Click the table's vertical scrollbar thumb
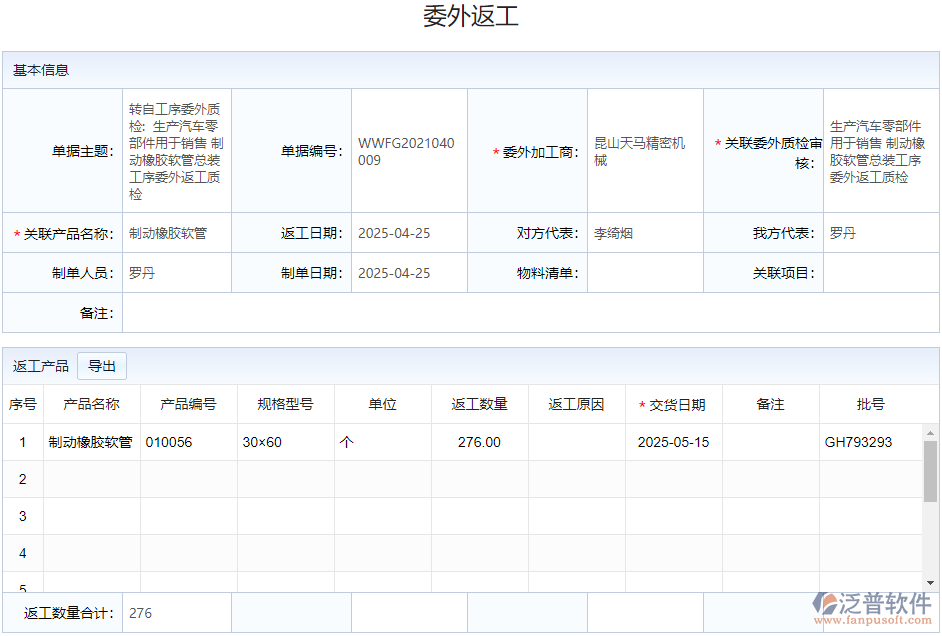This screenshot has height=636, width=942. coord(930,470)
